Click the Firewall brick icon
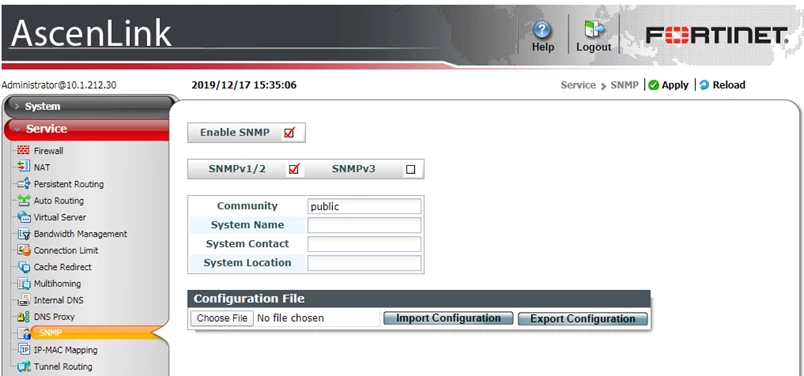The height and width of the screenshot is (376, 804). tap(24, 150)
